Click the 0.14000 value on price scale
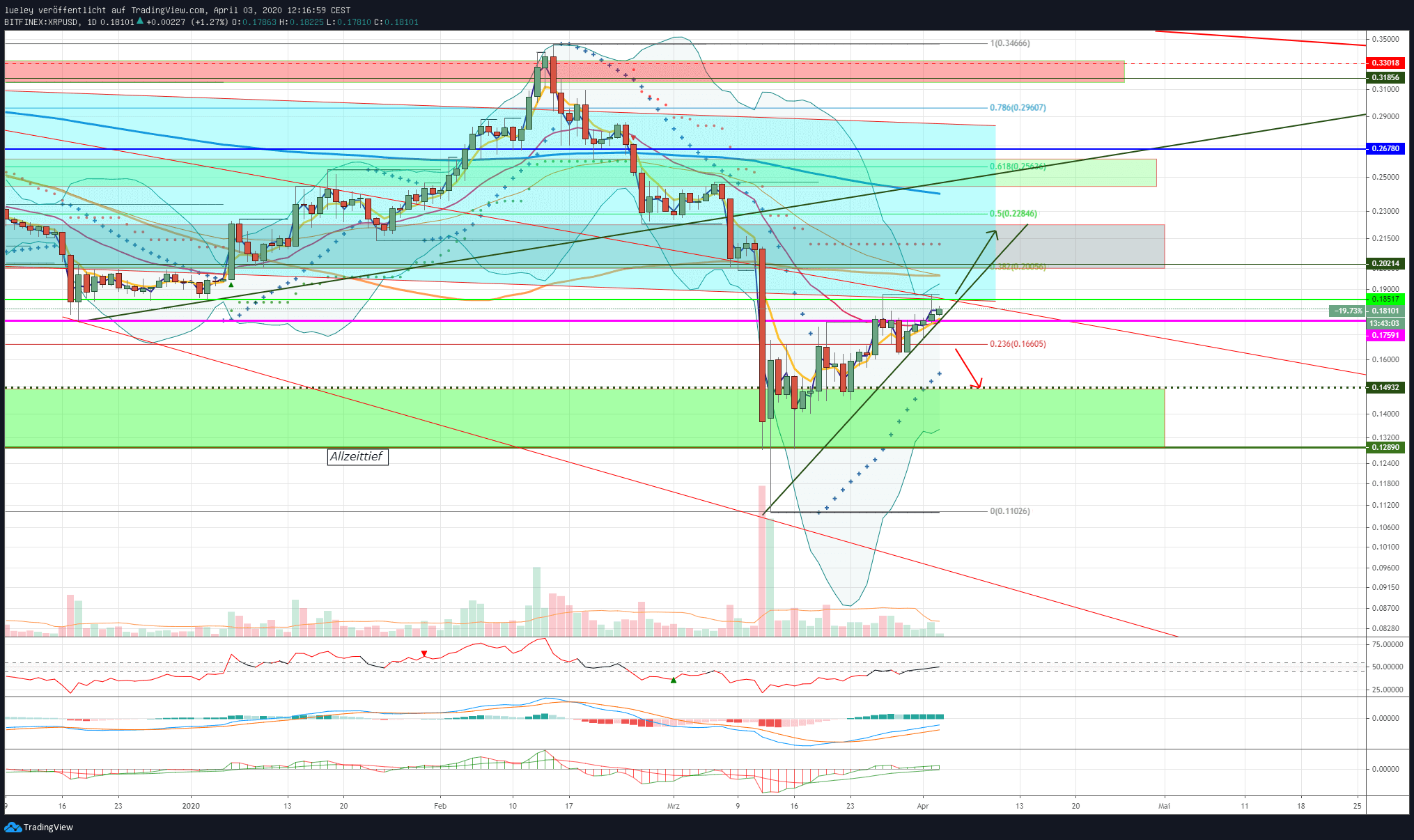Screen dimensions: 1414x840 [1385, 414]
